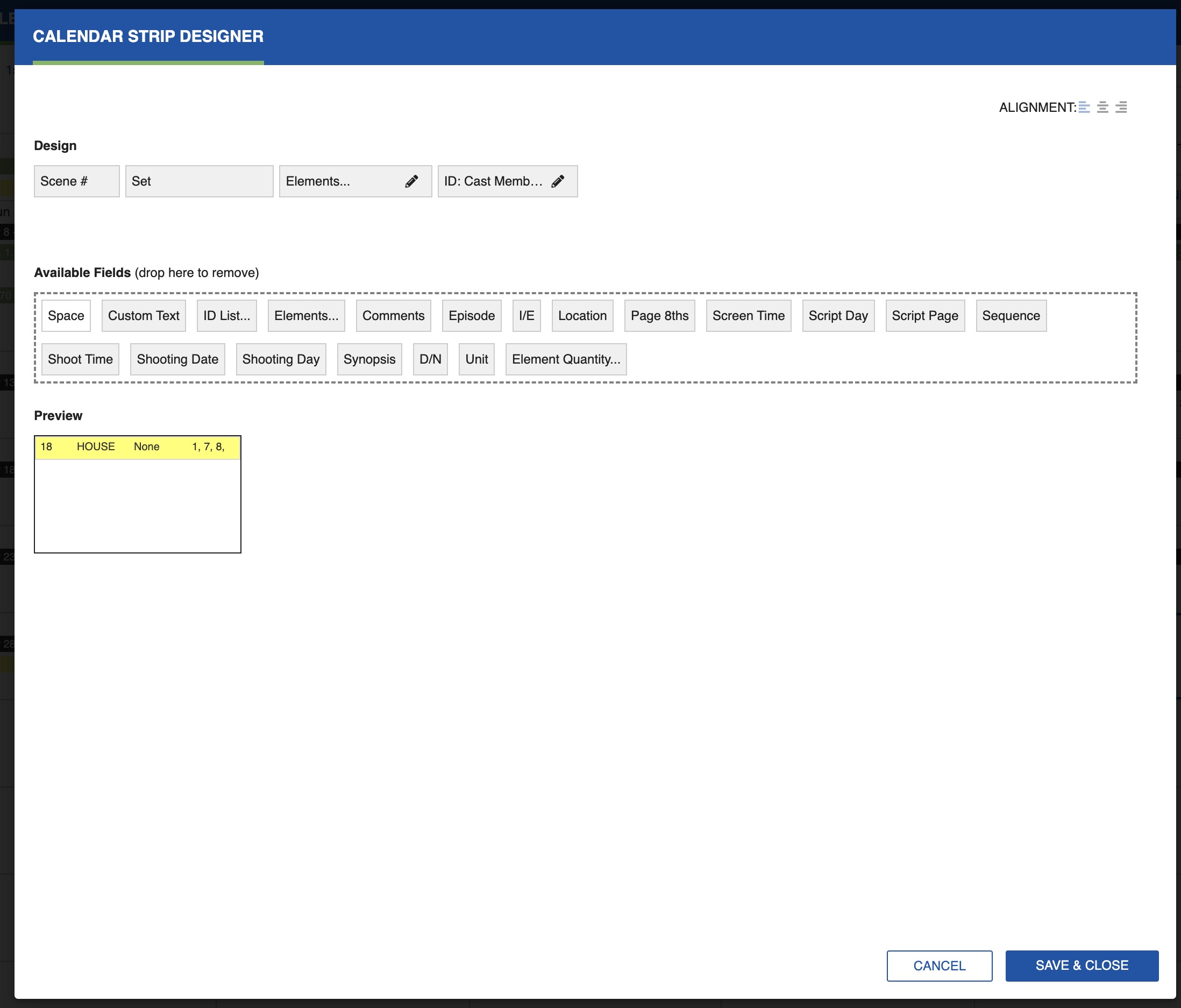Click the Calendar Strip Designer tab
Image resolution: width=1181 pixels, height=1008 pixels.
coord(148,37)
